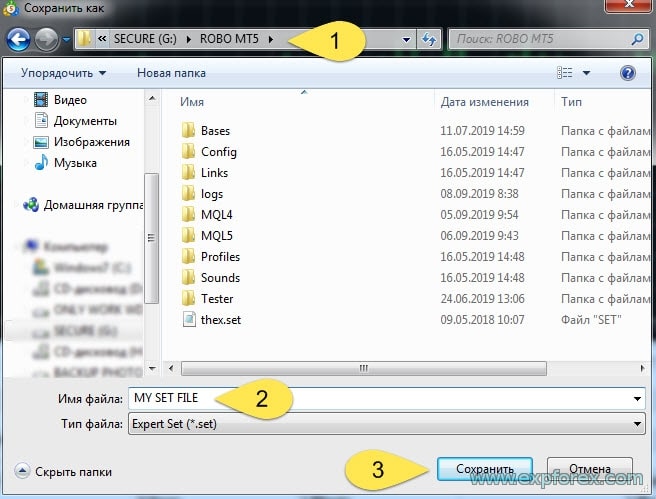Click the Отмена button
Viewport: 656px width, 499px height.
click(x=589, y=469)
